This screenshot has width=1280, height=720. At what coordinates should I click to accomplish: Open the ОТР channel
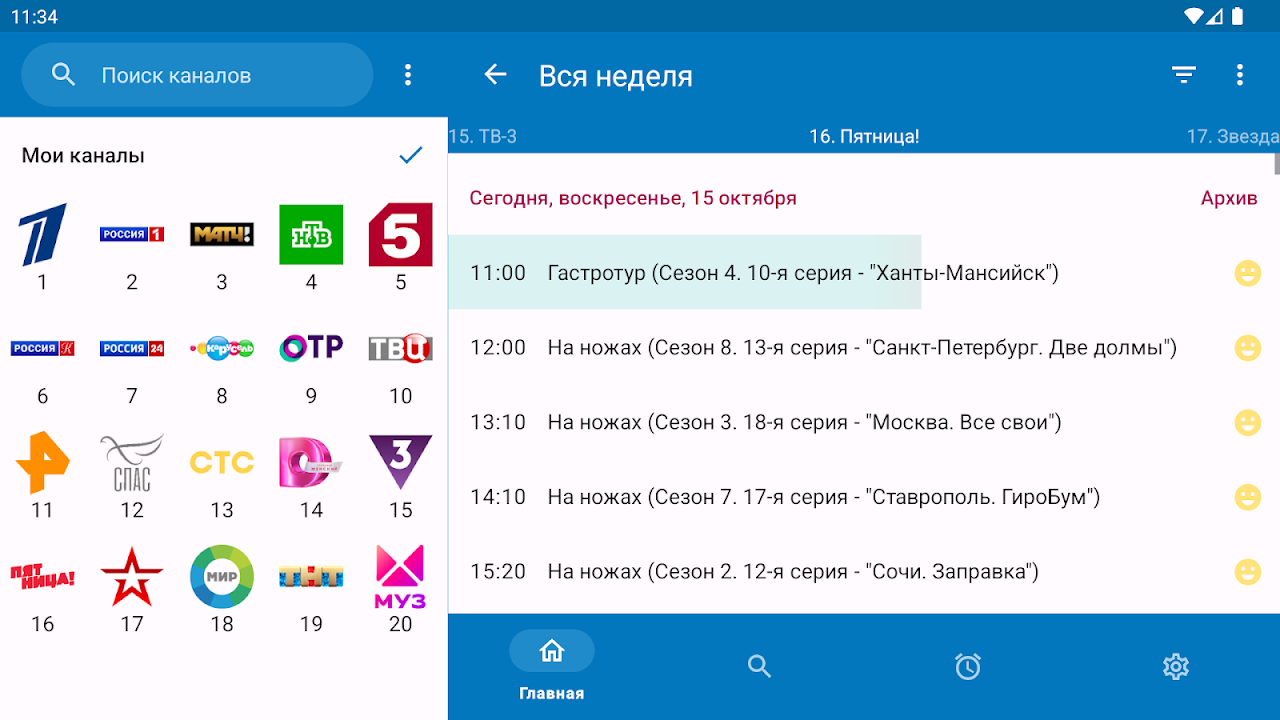311,348
